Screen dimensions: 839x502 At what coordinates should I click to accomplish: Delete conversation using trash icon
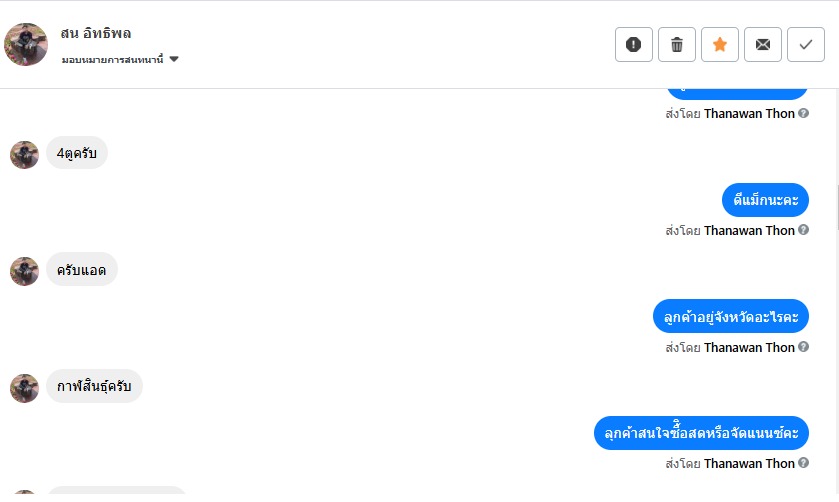click(677, 44)
